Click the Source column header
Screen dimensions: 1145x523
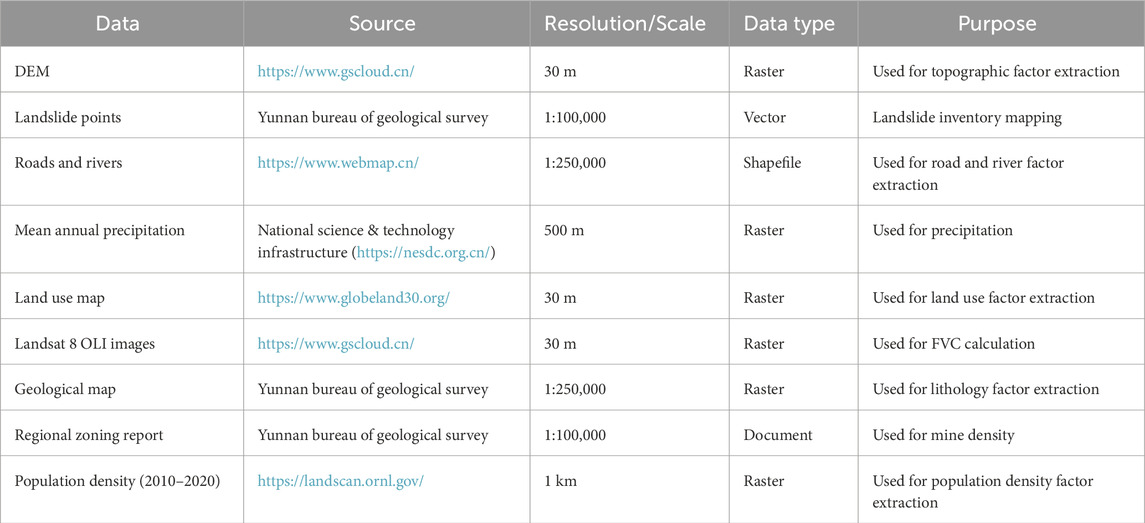point(383,24)
